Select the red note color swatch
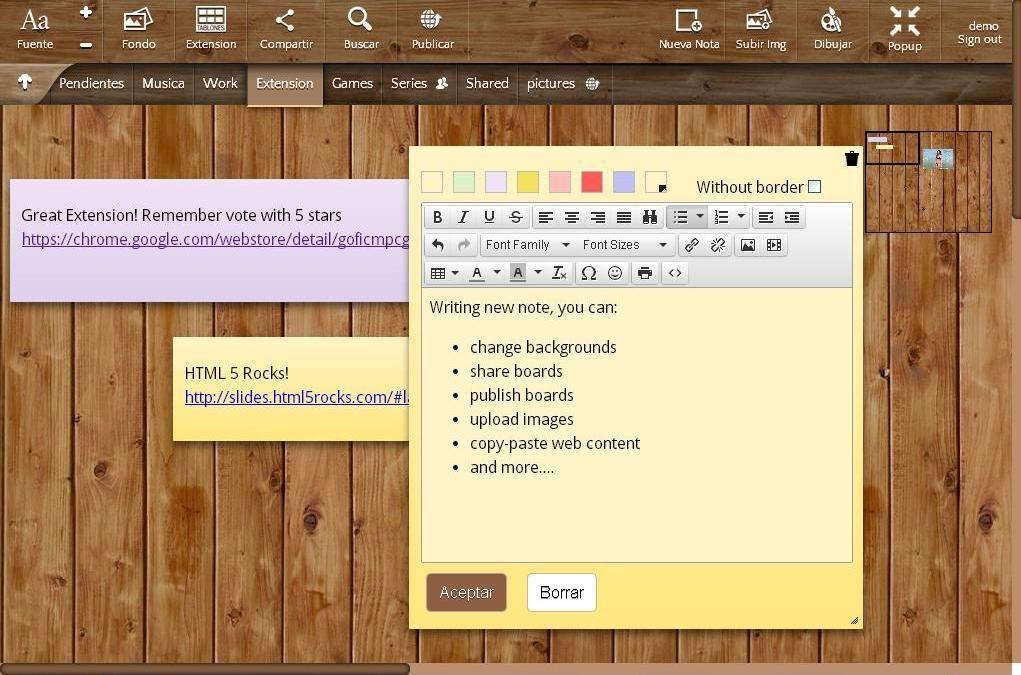Viewport: 1021px width, 675px height. pyautogui.click(x=591, y=182)
